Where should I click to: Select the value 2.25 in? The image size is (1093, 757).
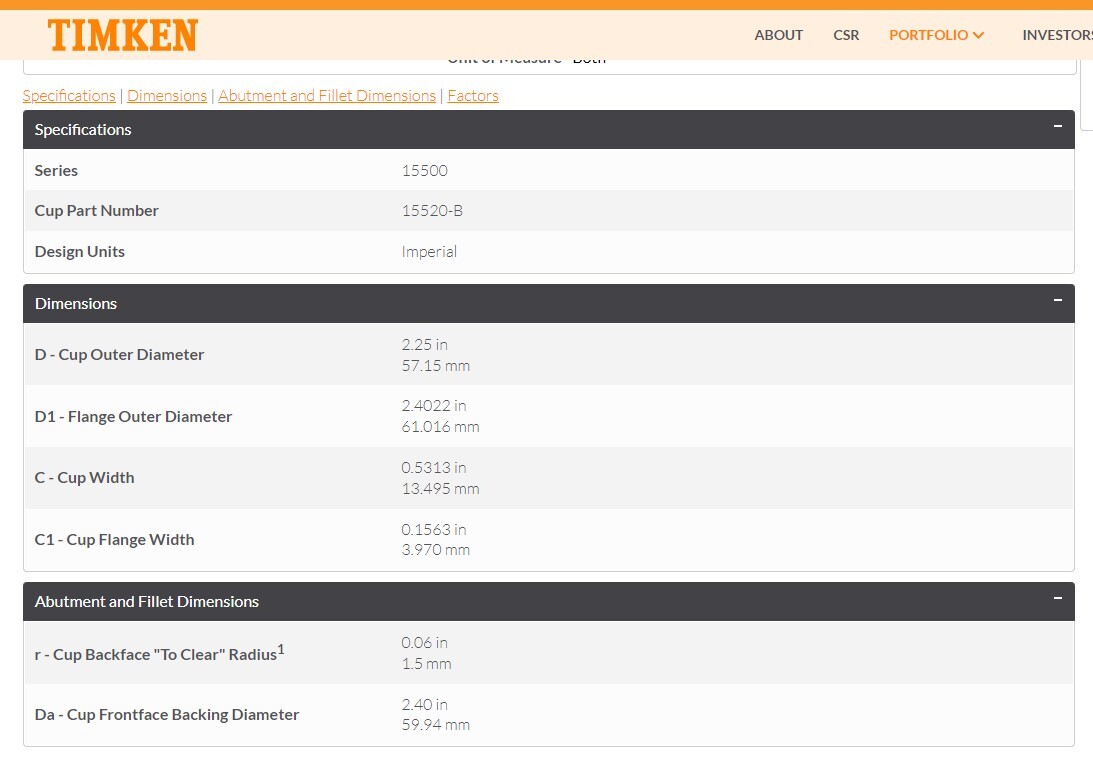pyautogui.click(x=425, y=344)
